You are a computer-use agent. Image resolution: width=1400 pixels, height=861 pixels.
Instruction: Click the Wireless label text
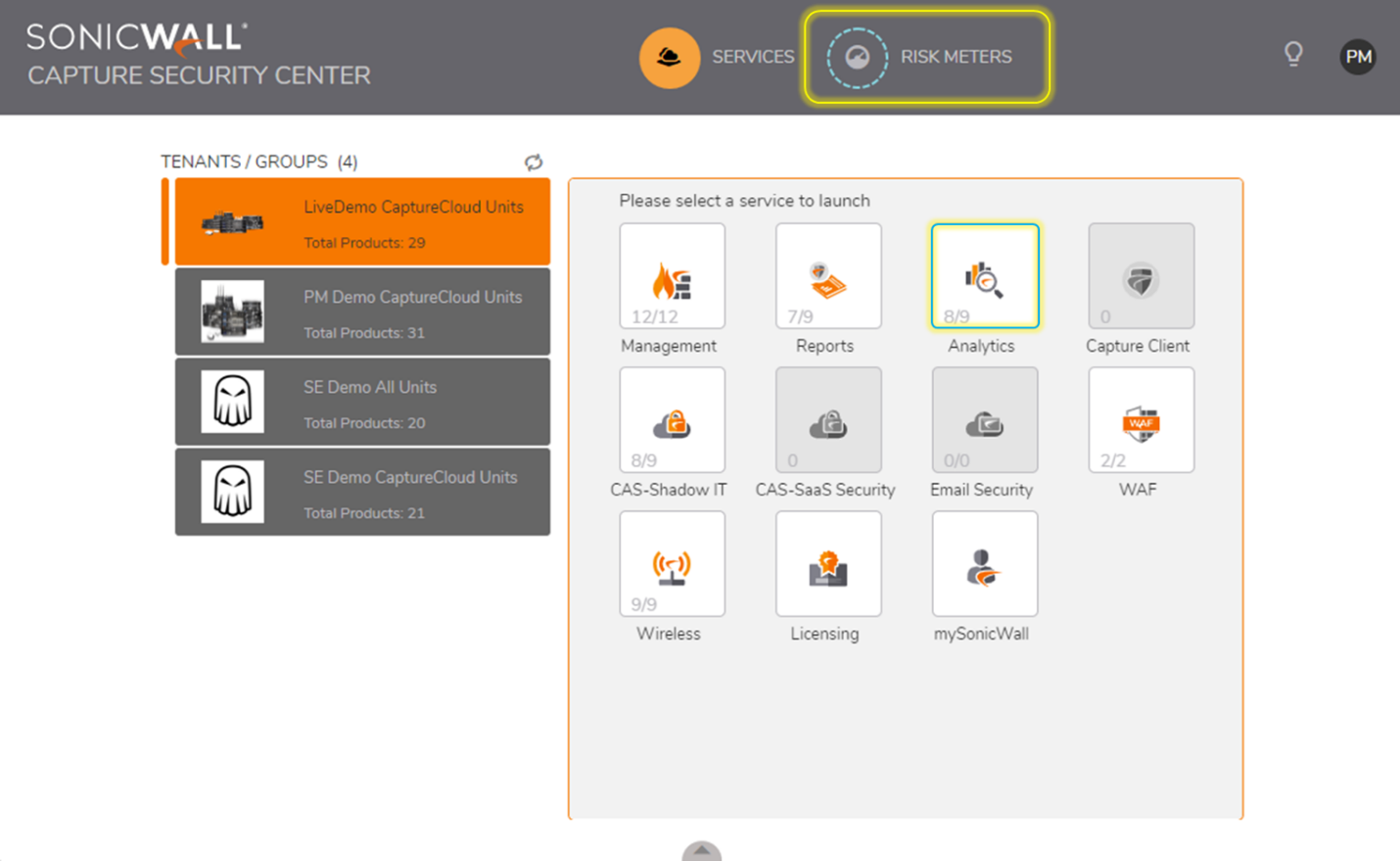pos(669,634)
